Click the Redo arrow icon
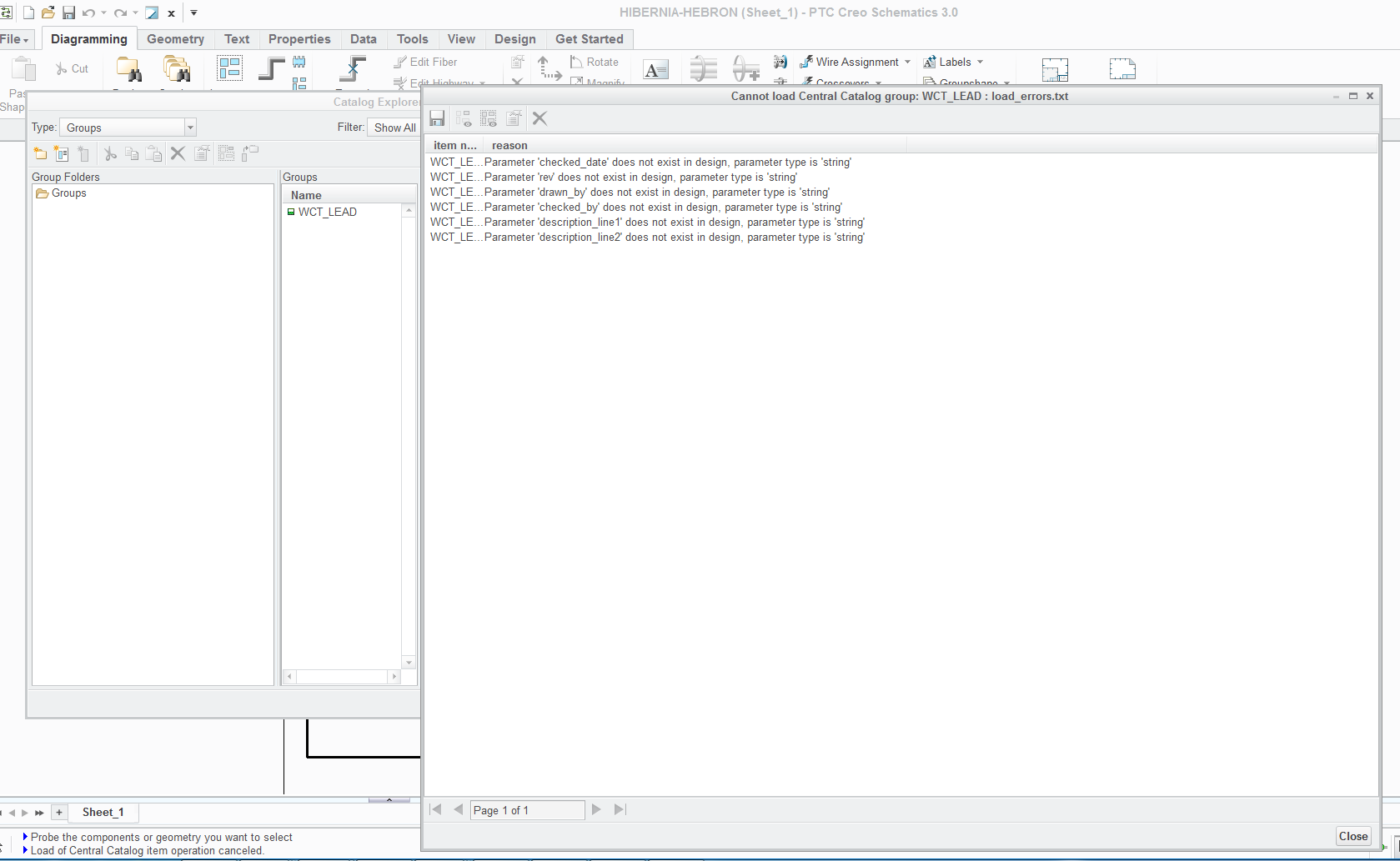Image resolution: width=1400 pixels, height=861 pixels. (x=120, y=13)
